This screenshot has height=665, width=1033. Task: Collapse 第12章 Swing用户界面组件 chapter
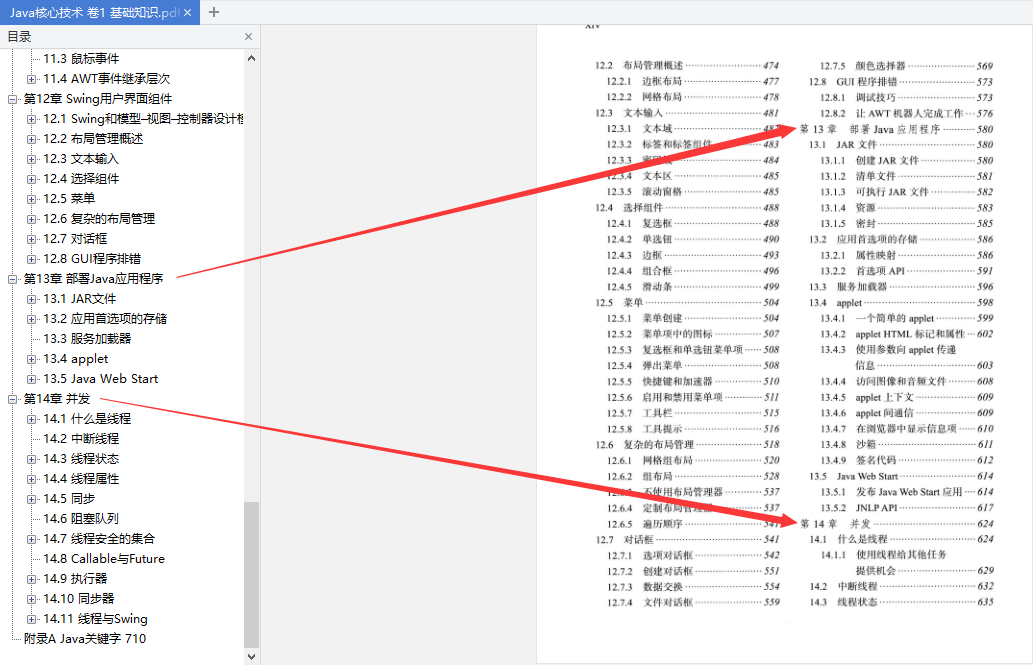(12, 99)
